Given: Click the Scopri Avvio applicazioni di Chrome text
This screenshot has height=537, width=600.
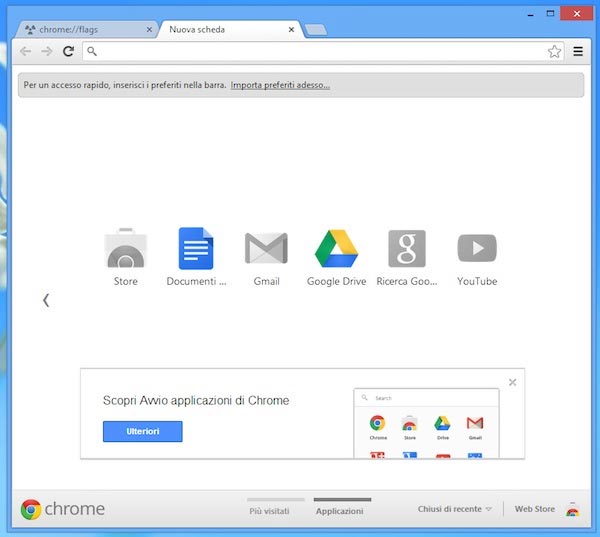Looking at the screenshot, I should (196, 400).
